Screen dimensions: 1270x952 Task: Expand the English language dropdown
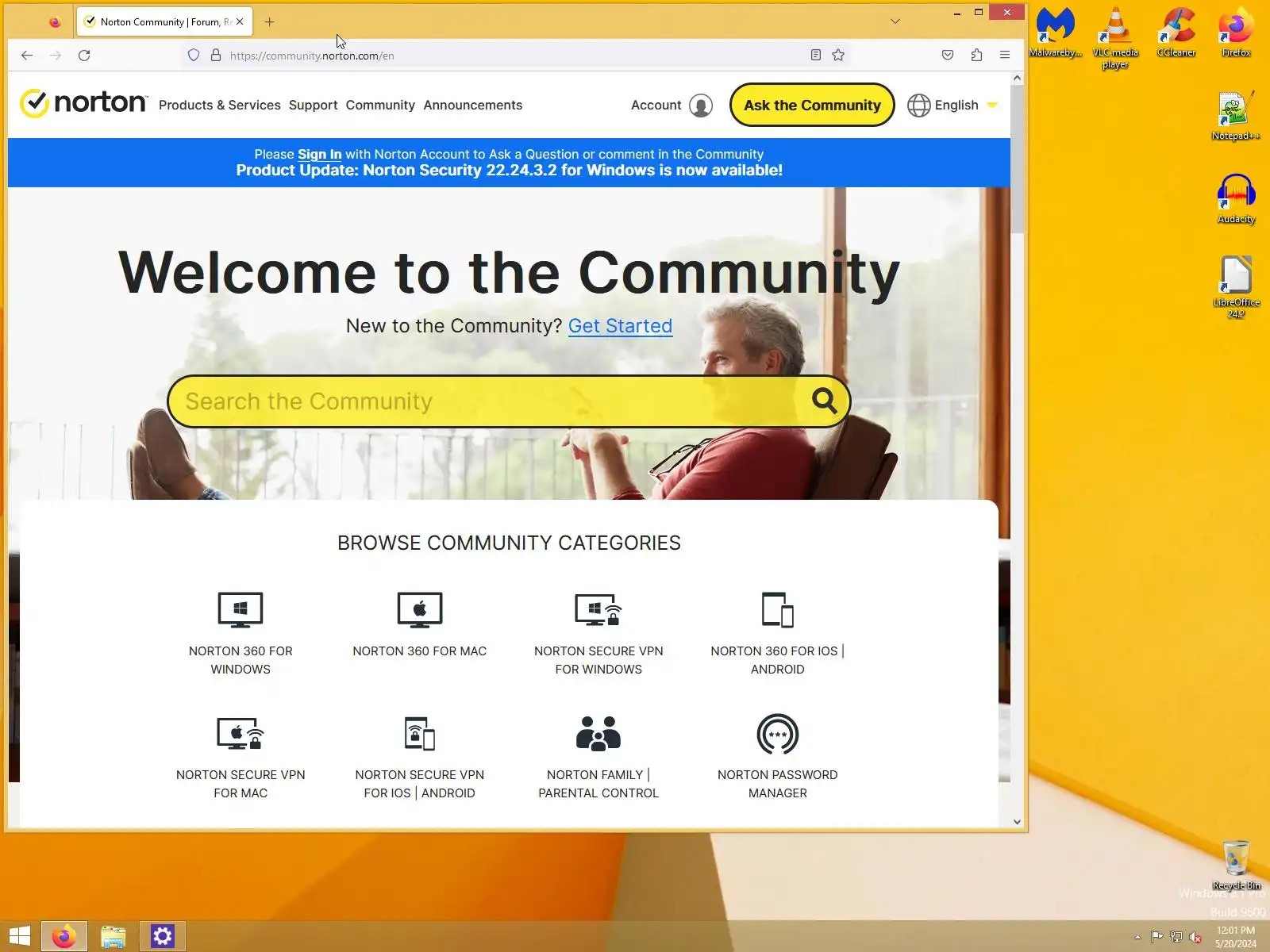952,105
